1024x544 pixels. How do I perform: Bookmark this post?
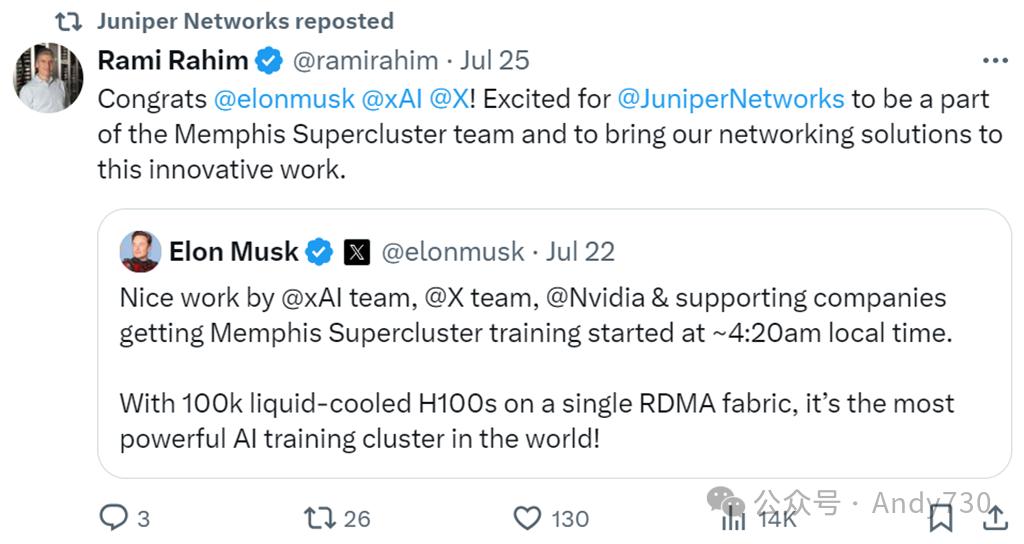point(941,517)
